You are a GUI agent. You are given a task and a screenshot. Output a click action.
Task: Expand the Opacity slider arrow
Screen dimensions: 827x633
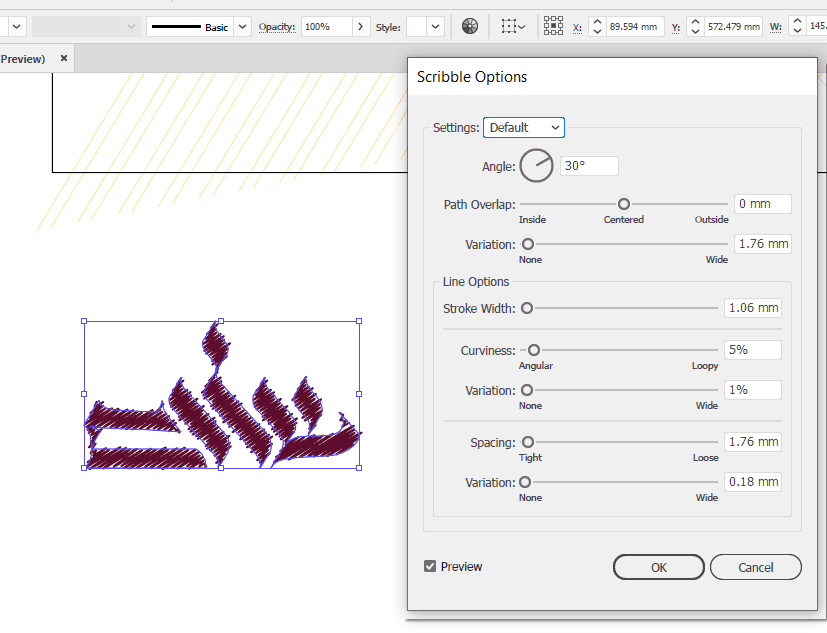360,26
